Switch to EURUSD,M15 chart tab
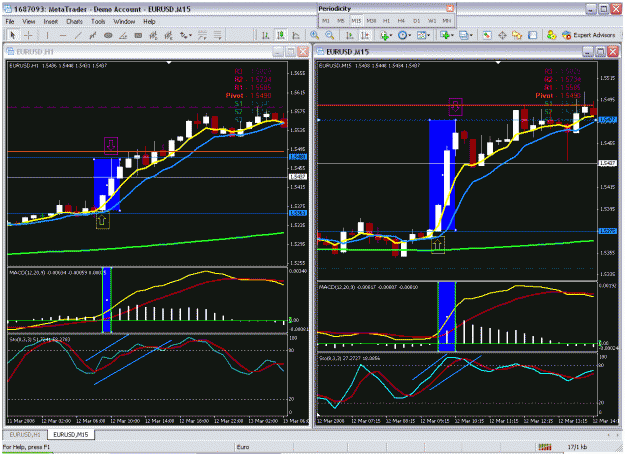 [71, 434]
